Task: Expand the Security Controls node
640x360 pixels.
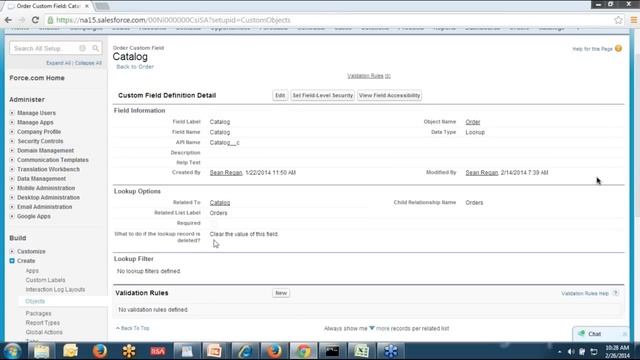Action: click(12, 141)
